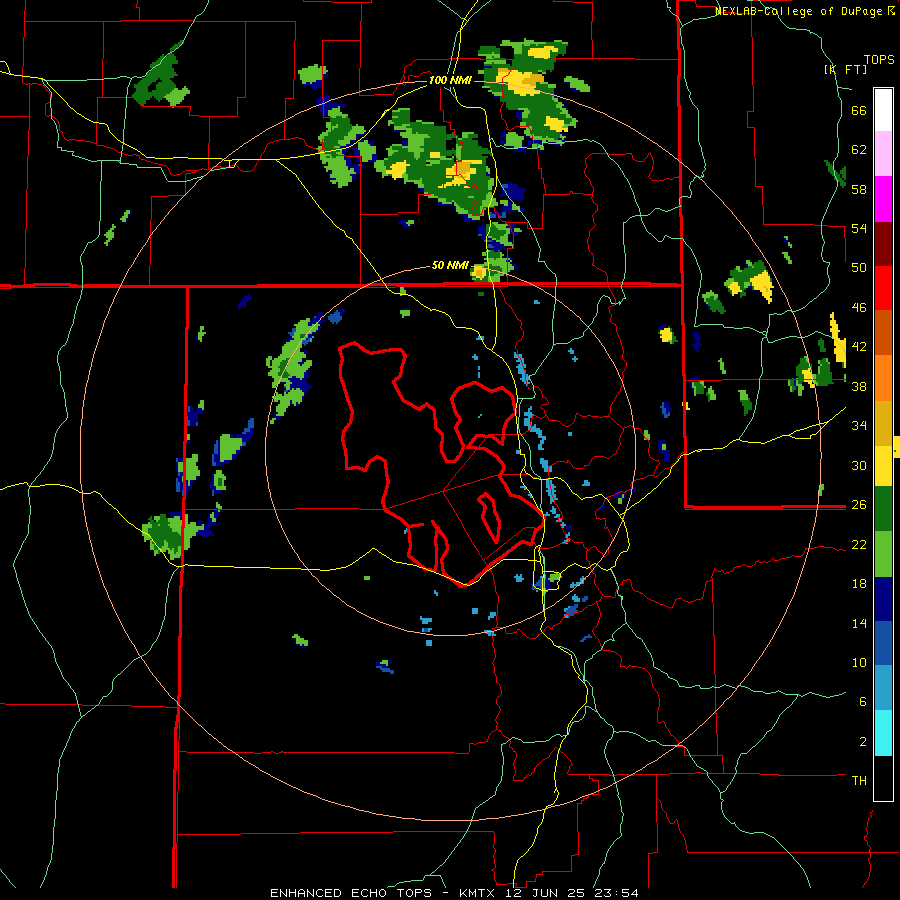900x900 pixels.
Task: Click the 34 legend value
Action: pyautogui.click(x=859, y=426)
